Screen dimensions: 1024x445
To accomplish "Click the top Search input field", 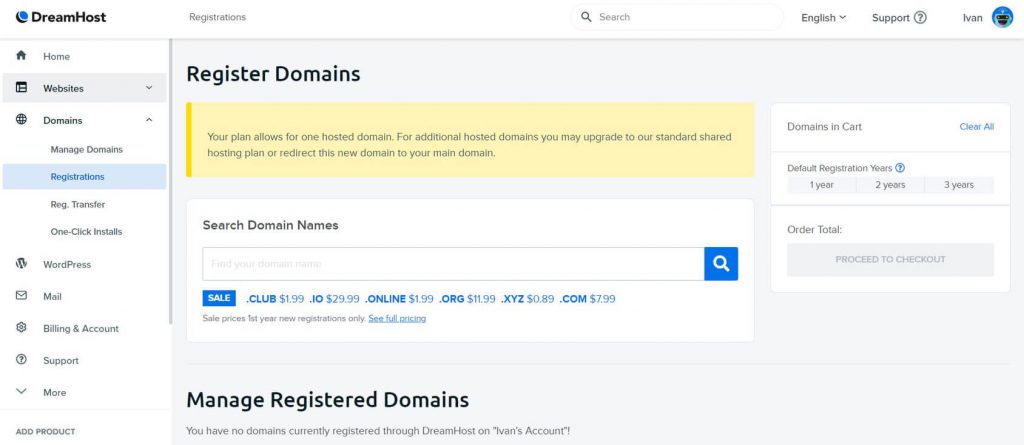I will (x=677, y=17).
